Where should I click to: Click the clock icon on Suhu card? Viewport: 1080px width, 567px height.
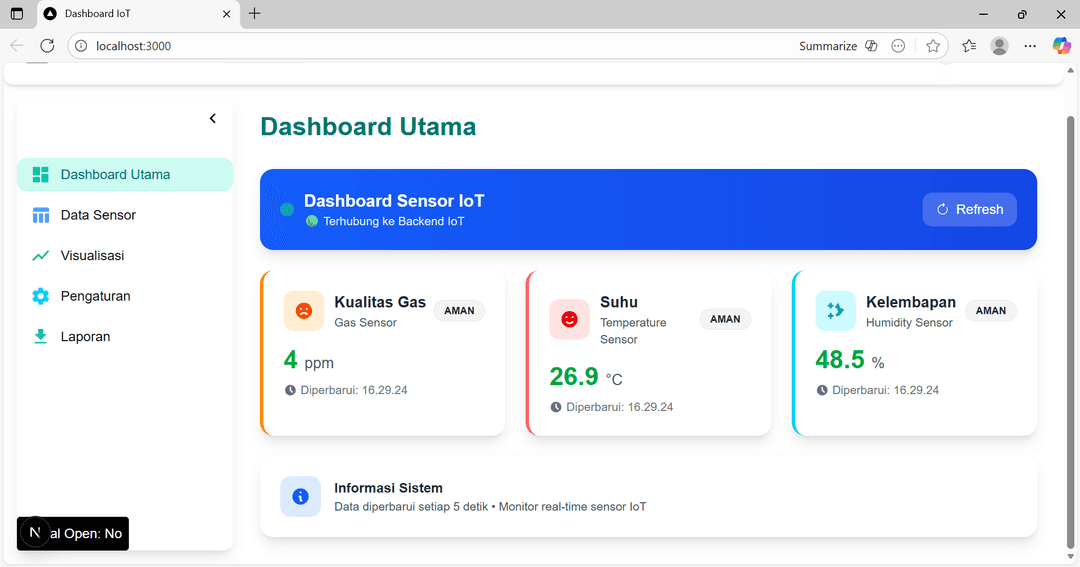click(x=556, y=407)
